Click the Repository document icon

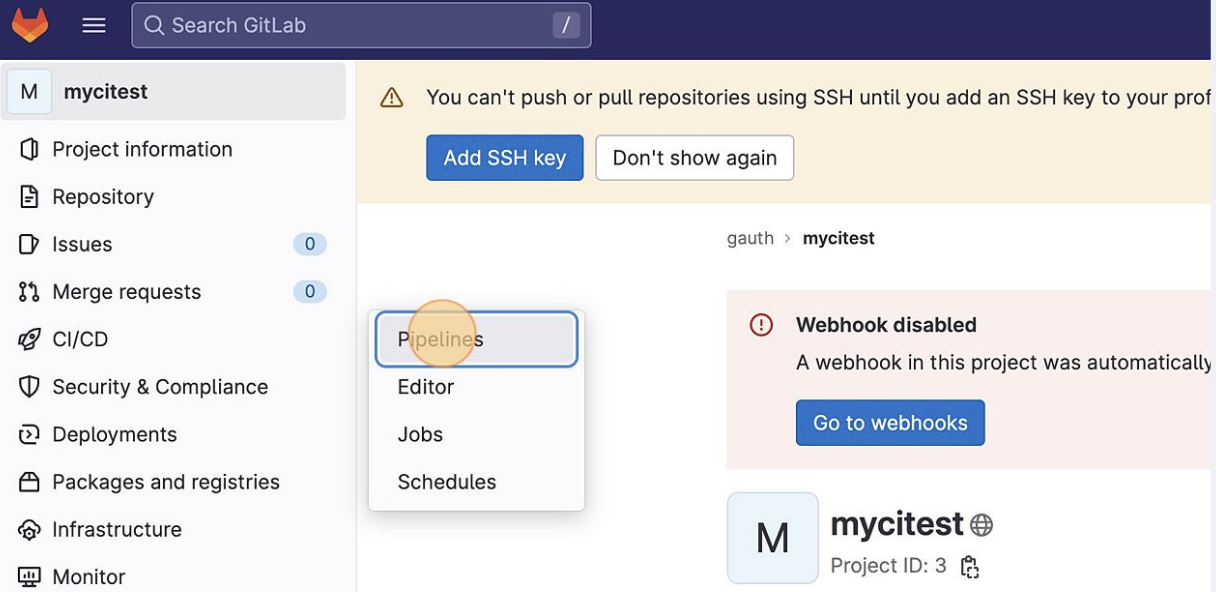coord(29,197)
